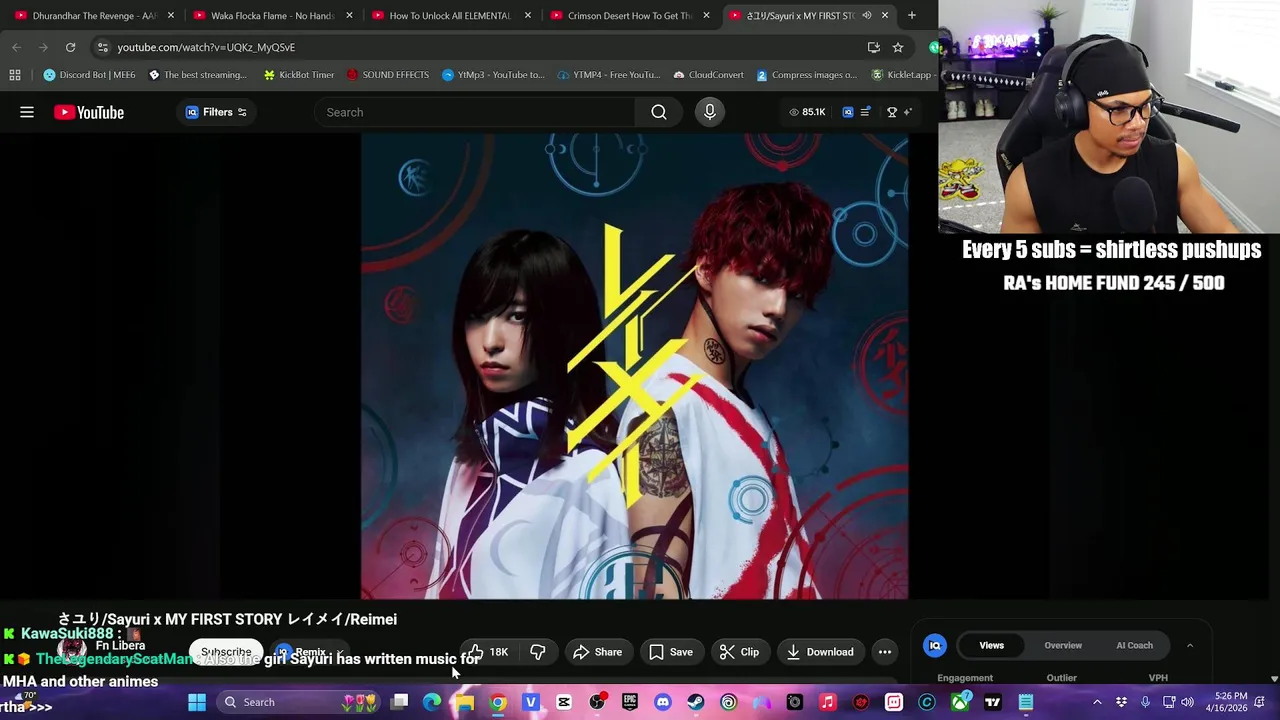Switch to the Overview tab in vidIQ

1063,645
